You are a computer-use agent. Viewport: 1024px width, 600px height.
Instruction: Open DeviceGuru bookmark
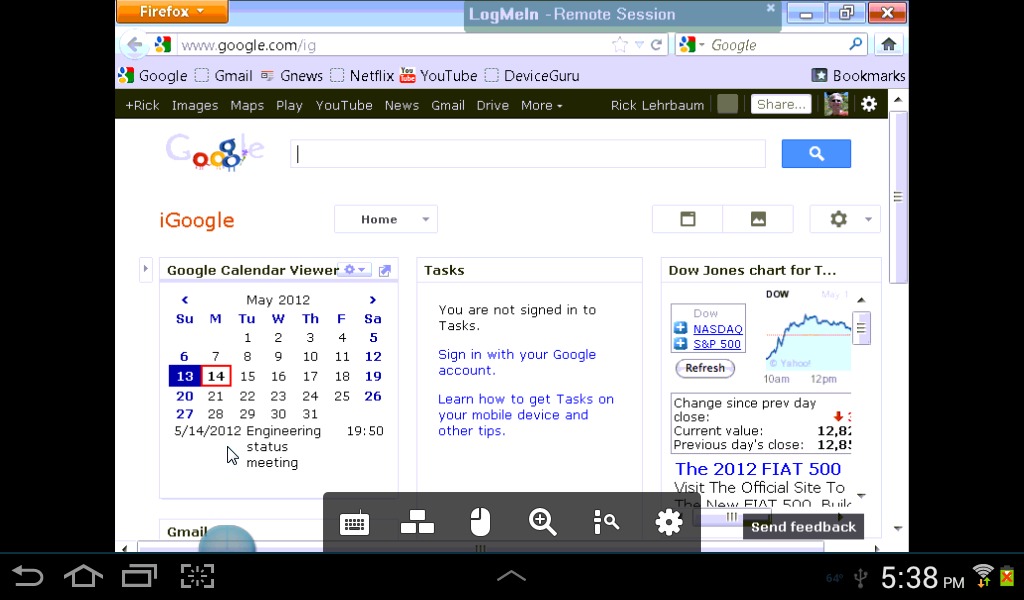[532, 76]
